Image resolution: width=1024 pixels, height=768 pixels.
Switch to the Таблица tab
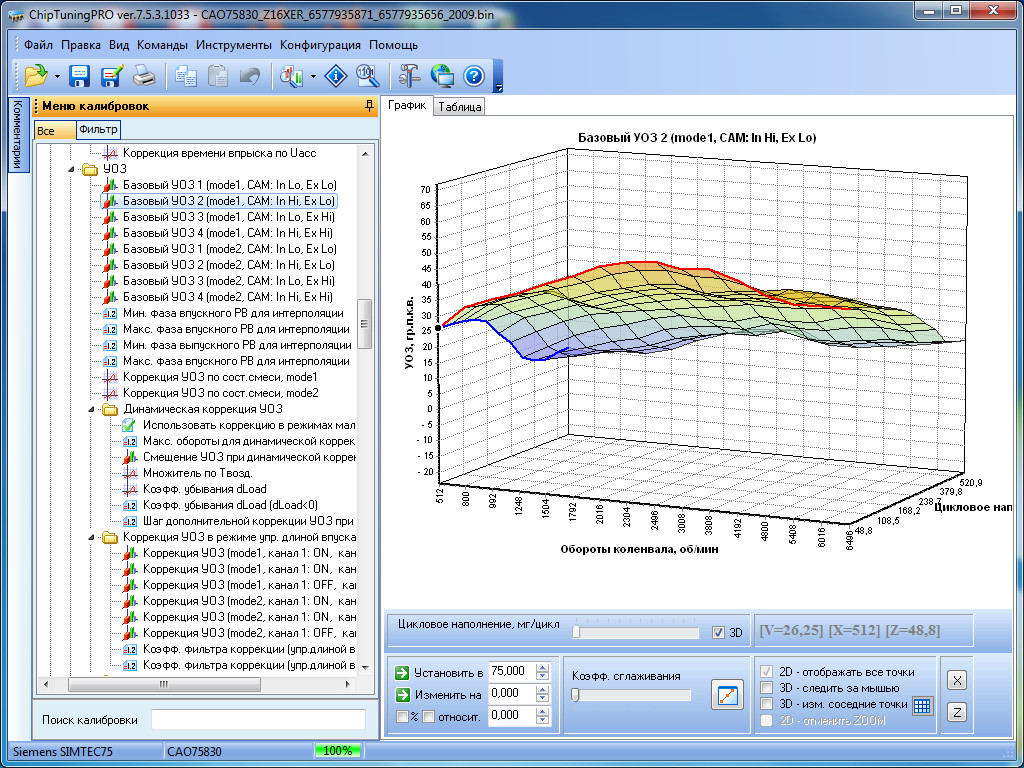point(460,107)
